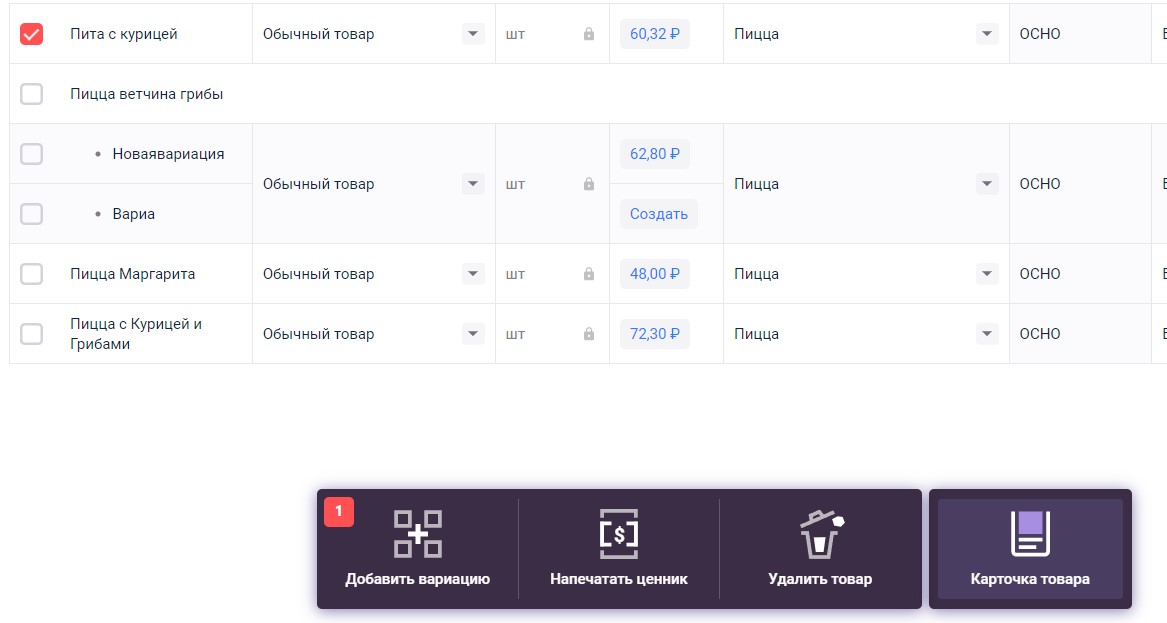This screenshot has width=1167, height=623.
Task: Click the Добавить вариацию icon
Action: 418,534
